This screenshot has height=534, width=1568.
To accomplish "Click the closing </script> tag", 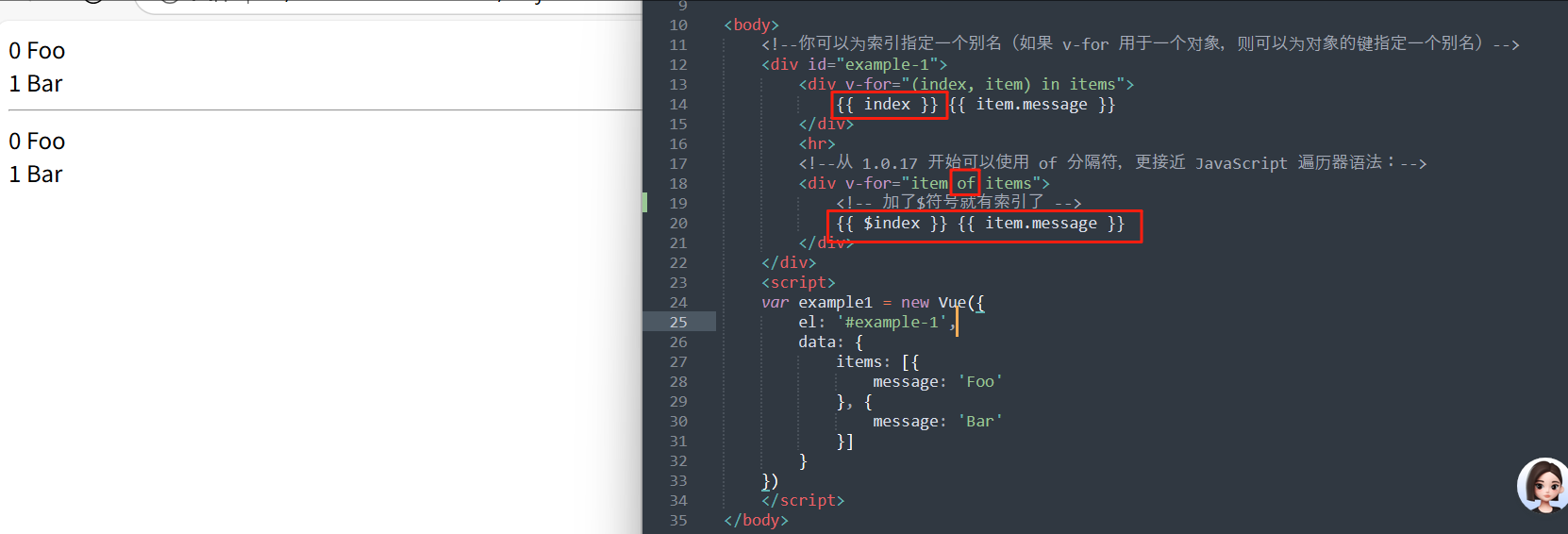I will 803,501.
